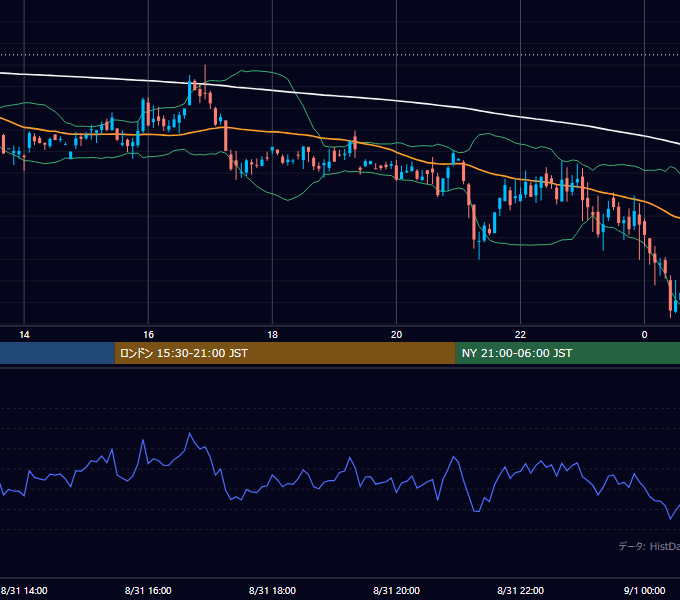Click the hour label 20 on price chart
The width and height of the screenshot is (680, 600).
[x=396, y=335]
